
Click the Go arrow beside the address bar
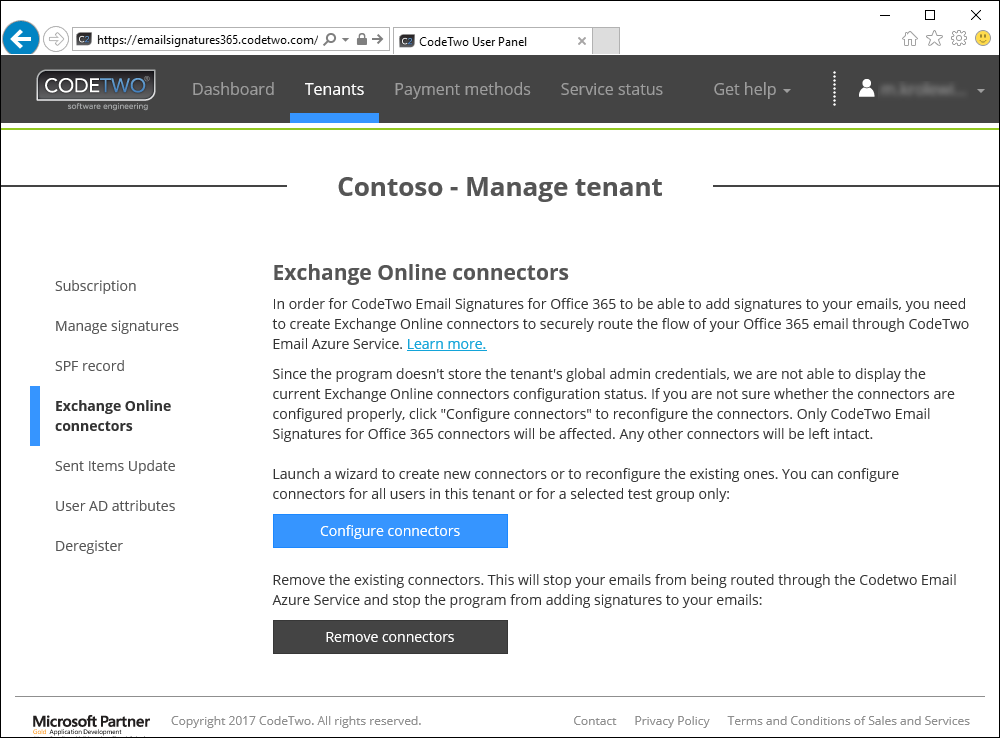(x=380, y=38)
